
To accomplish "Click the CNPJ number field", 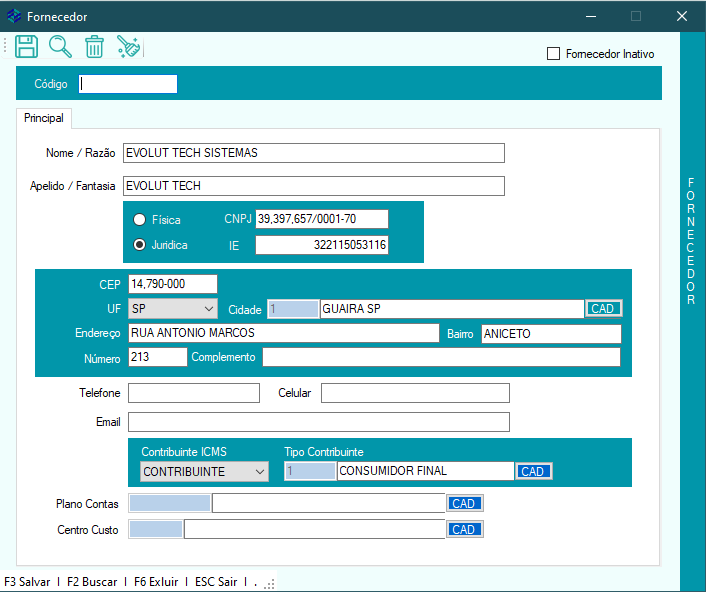I will pos(321,219).
